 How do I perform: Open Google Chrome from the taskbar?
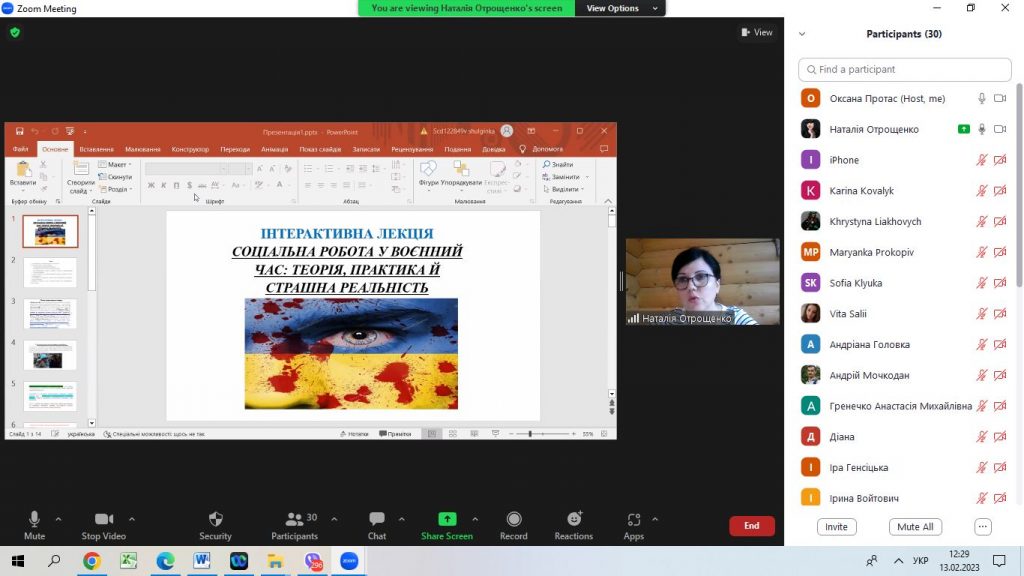[91, 561]
